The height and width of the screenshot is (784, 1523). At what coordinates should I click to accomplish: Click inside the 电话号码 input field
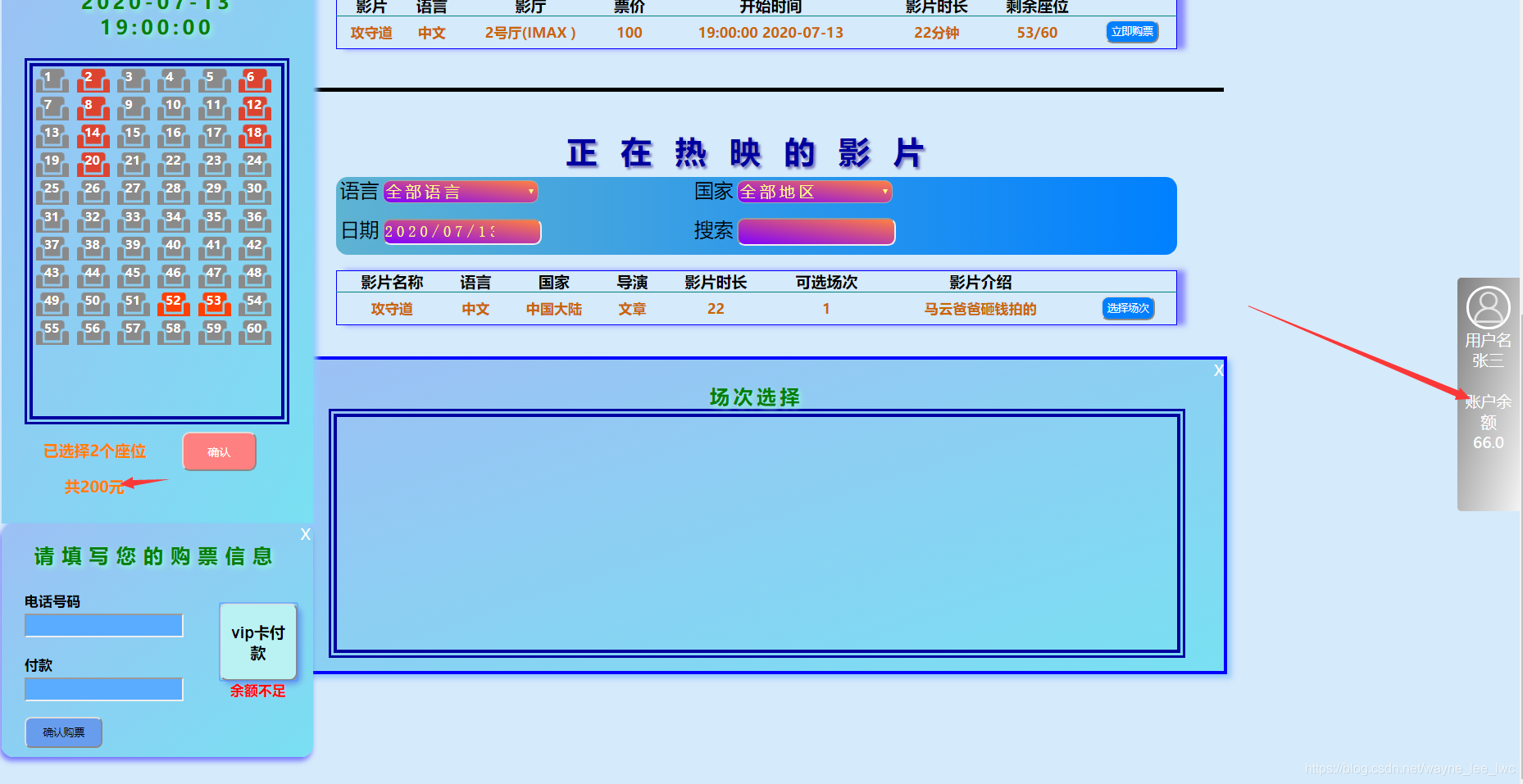point(102,625)
